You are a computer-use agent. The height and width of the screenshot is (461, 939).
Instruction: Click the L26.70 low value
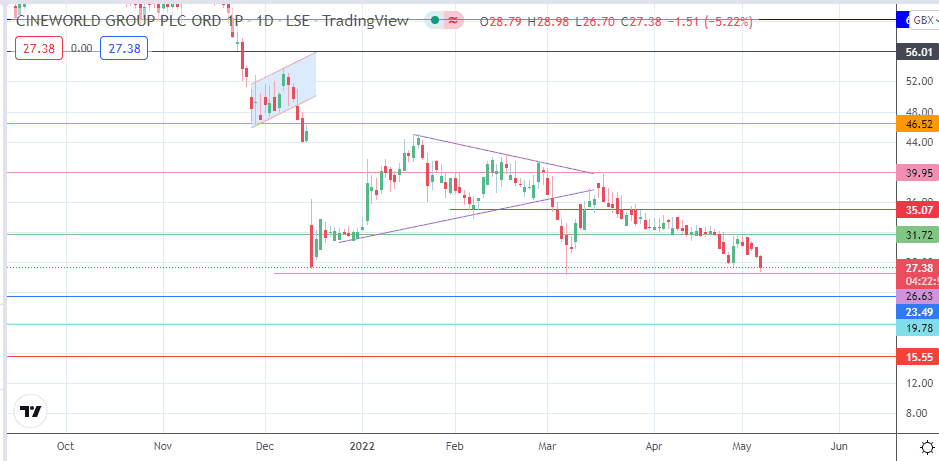click(x=595, y=22)
